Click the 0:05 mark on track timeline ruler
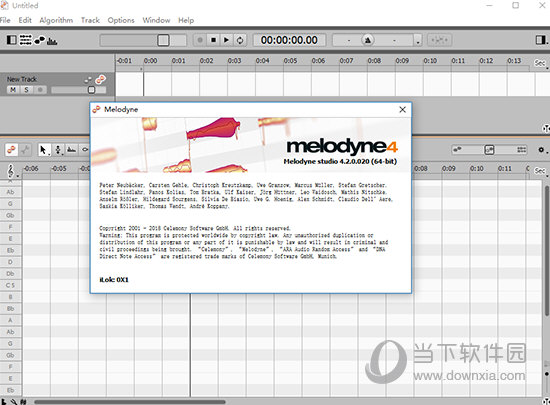Image resolution: width=550 pixels, height=405 pixels. (290, 61)
